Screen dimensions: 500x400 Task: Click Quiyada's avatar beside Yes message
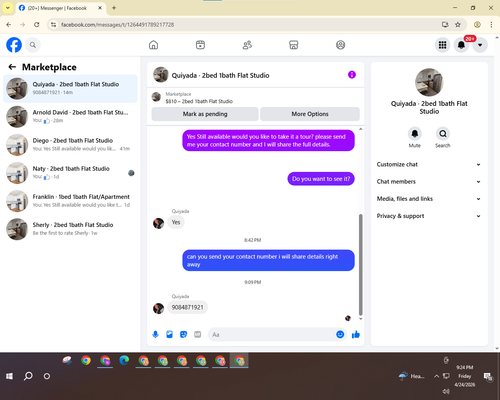point(158,223)
